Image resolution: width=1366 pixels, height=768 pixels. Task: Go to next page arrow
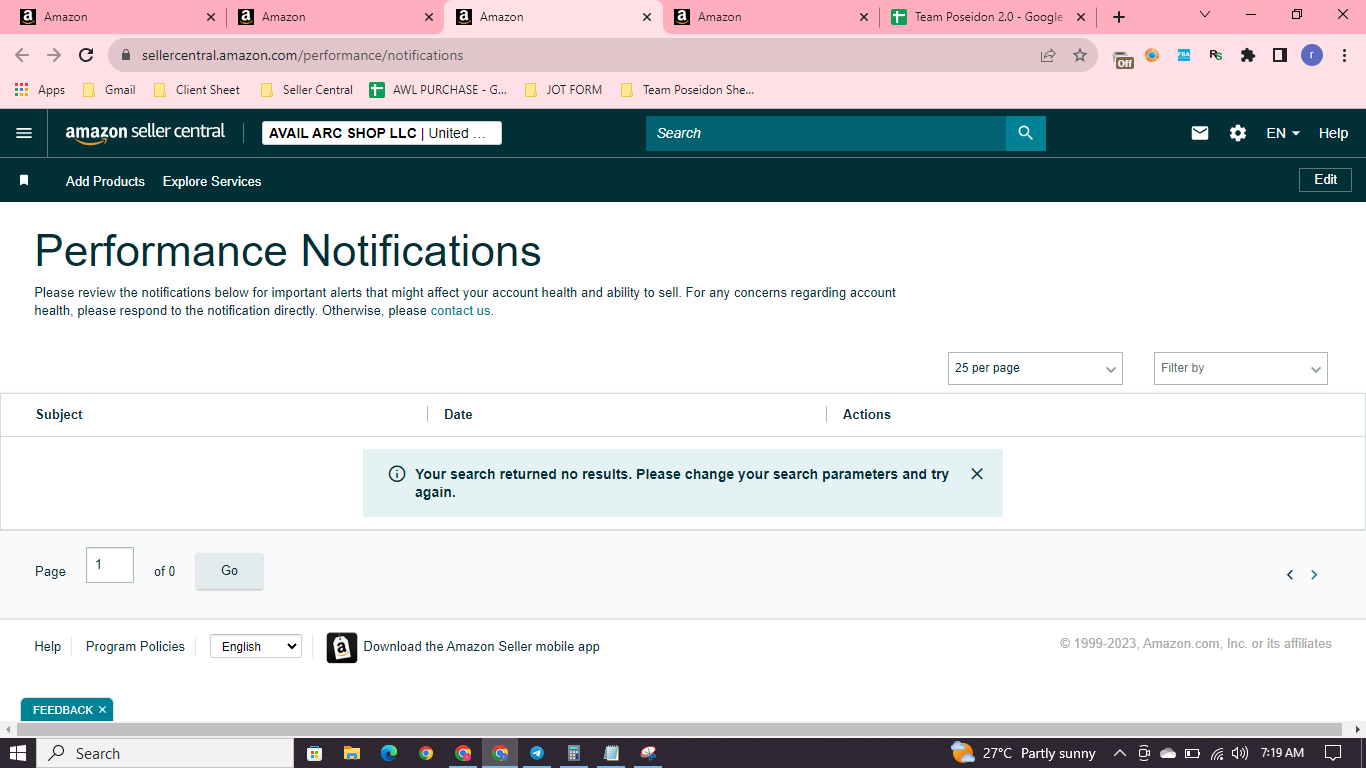[x=1314, y=575]
